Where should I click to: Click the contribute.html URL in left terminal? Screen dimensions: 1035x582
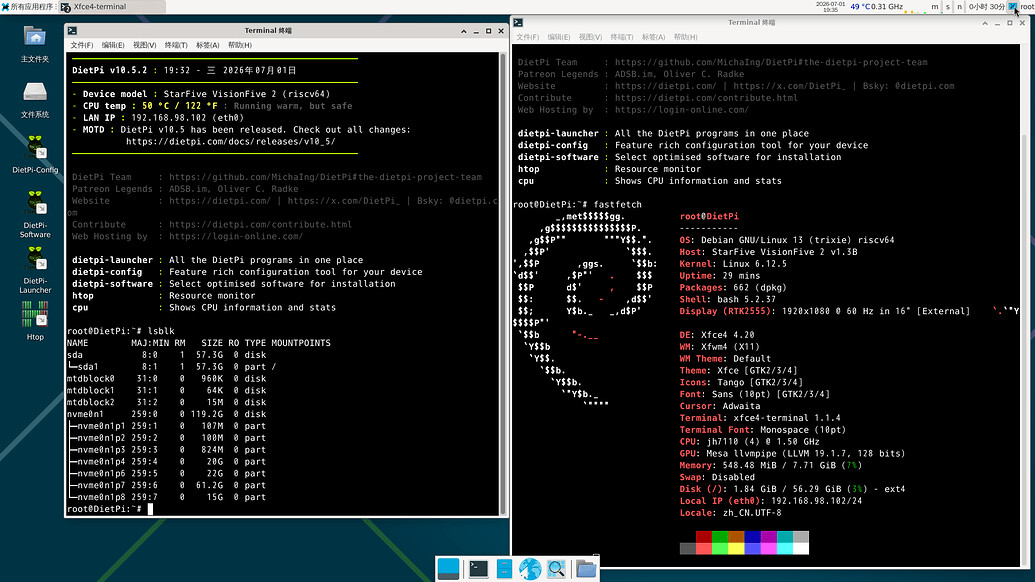coord(260,224)
